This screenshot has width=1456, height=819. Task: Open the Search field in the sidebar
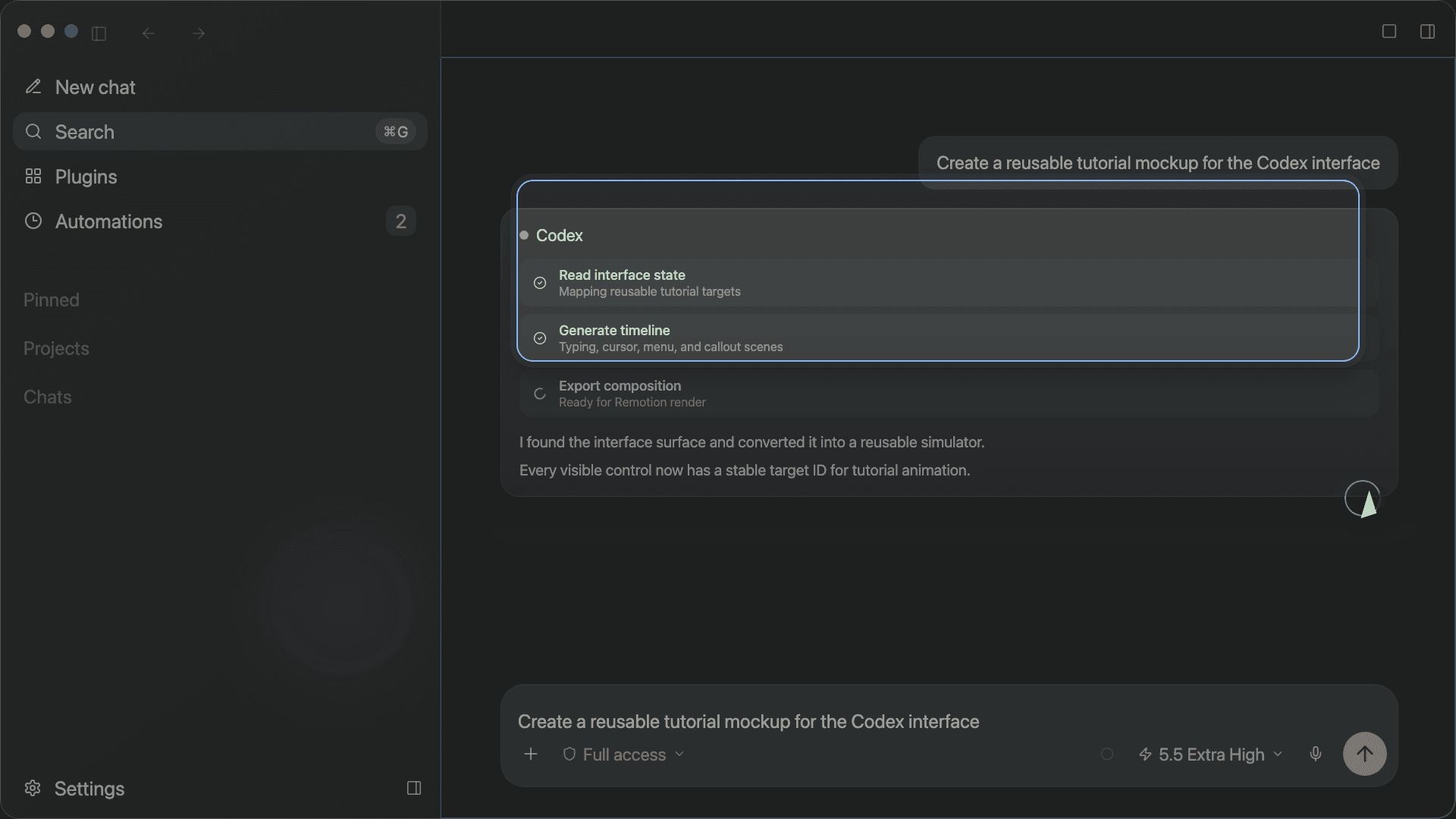(220, 132)
